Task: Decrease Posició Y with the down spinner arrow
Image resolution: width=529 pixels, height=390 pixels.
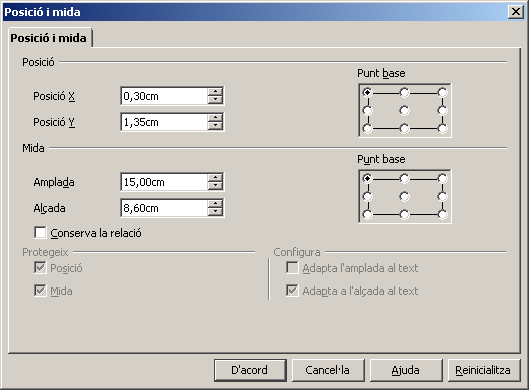Action: point(215,126)
